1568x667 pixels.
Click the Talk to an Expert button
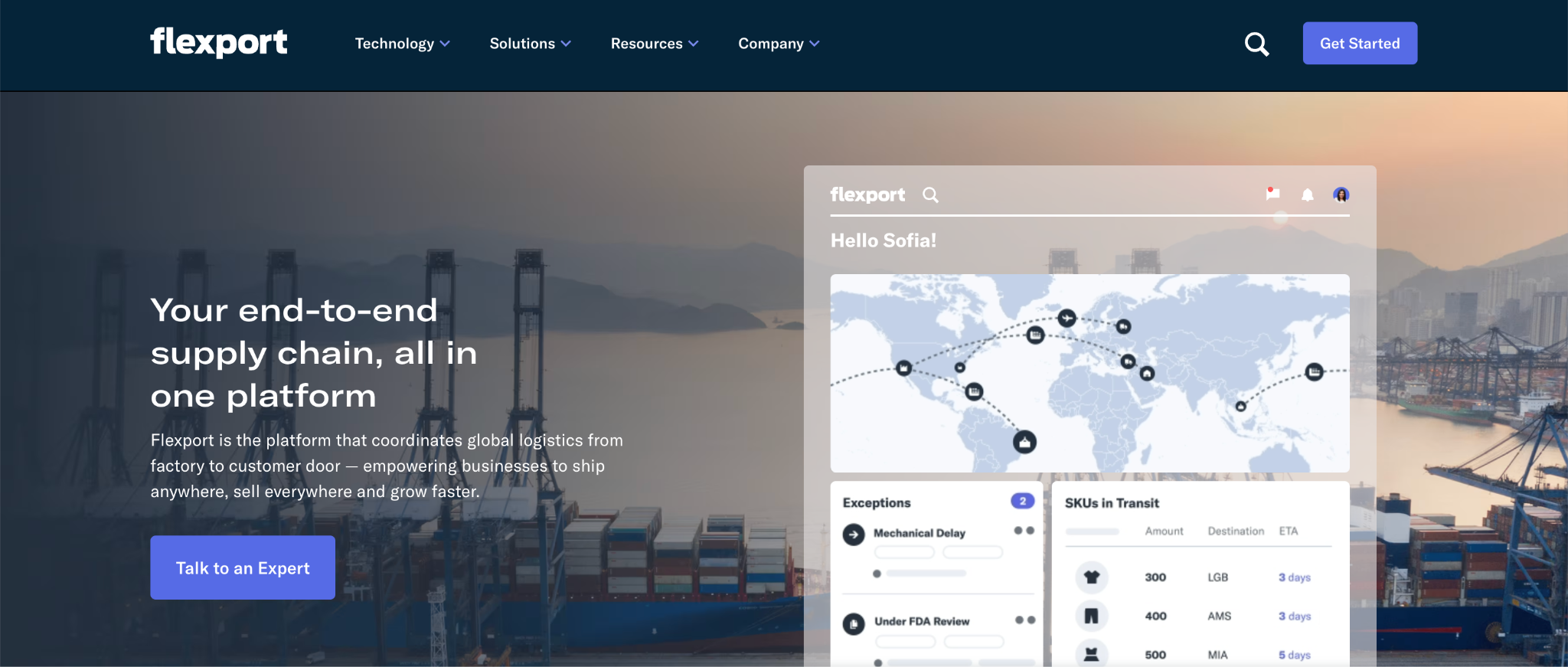[x=243, y=567]
